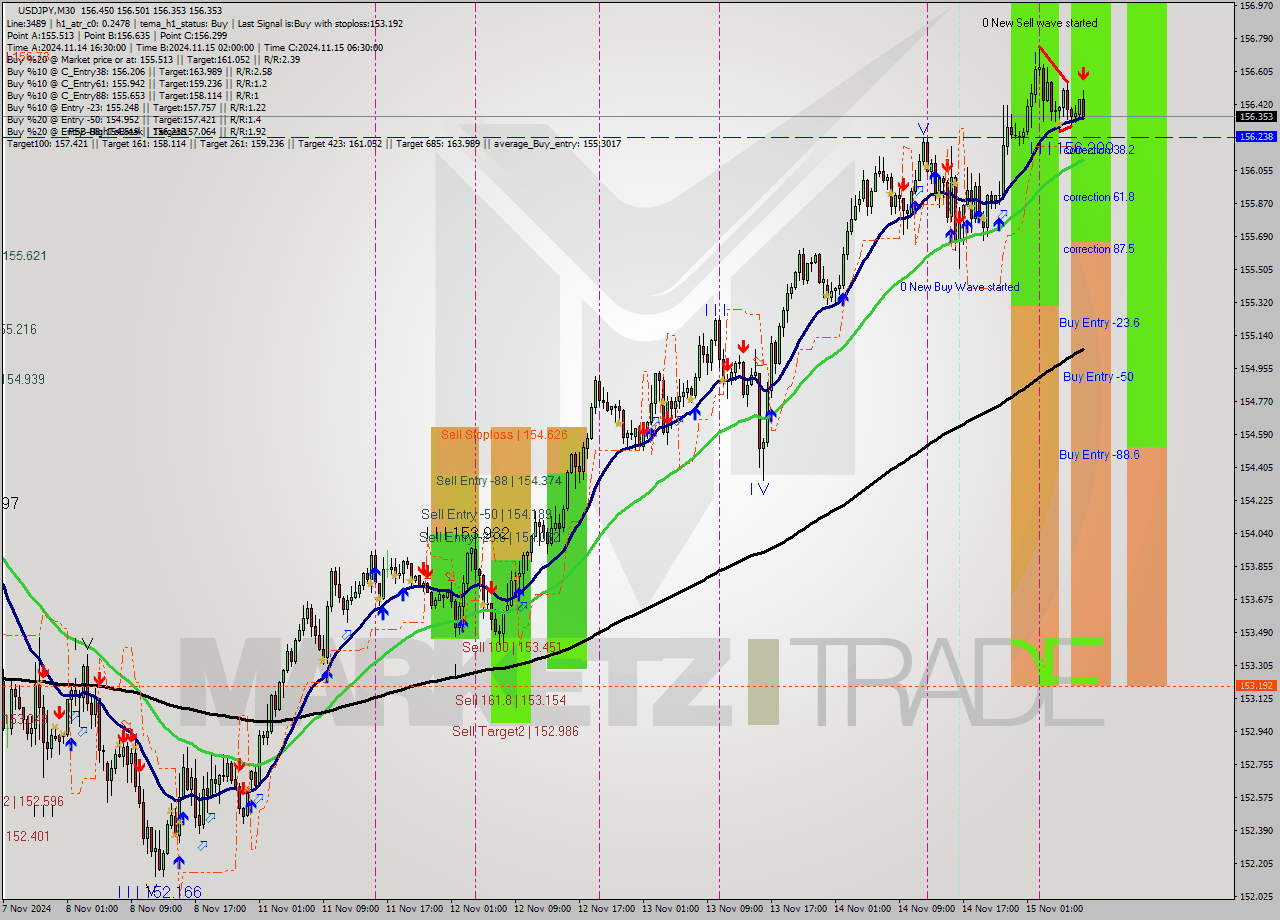Image resolution: width=1280 pixels, height=920 pixels.
Task: Click the 'Buy Entry -23.6' label
Action: pos(1099,323)
